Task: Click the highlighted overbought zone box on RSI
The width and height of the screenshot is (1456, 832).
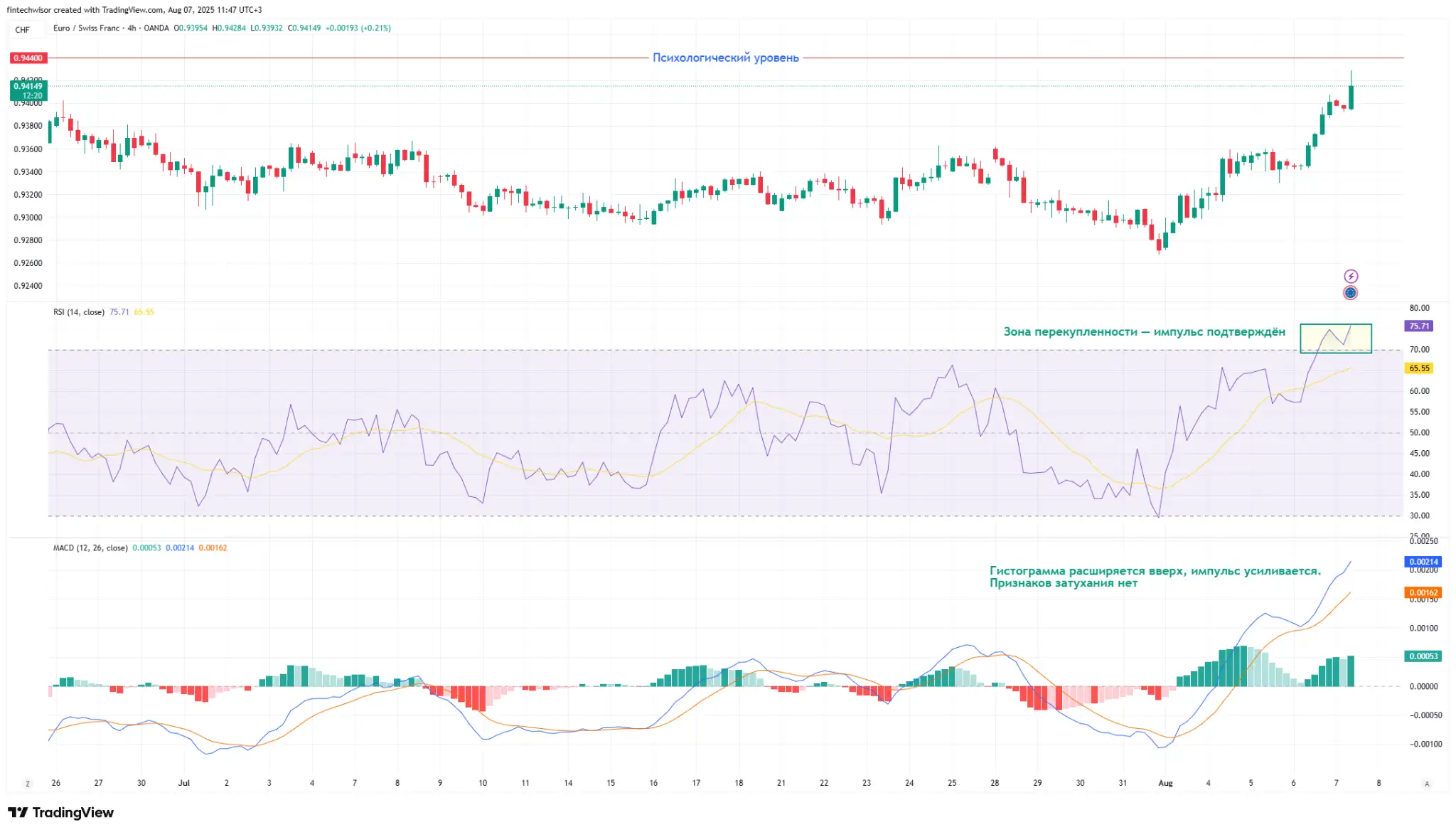Action: pos(1335,337)
